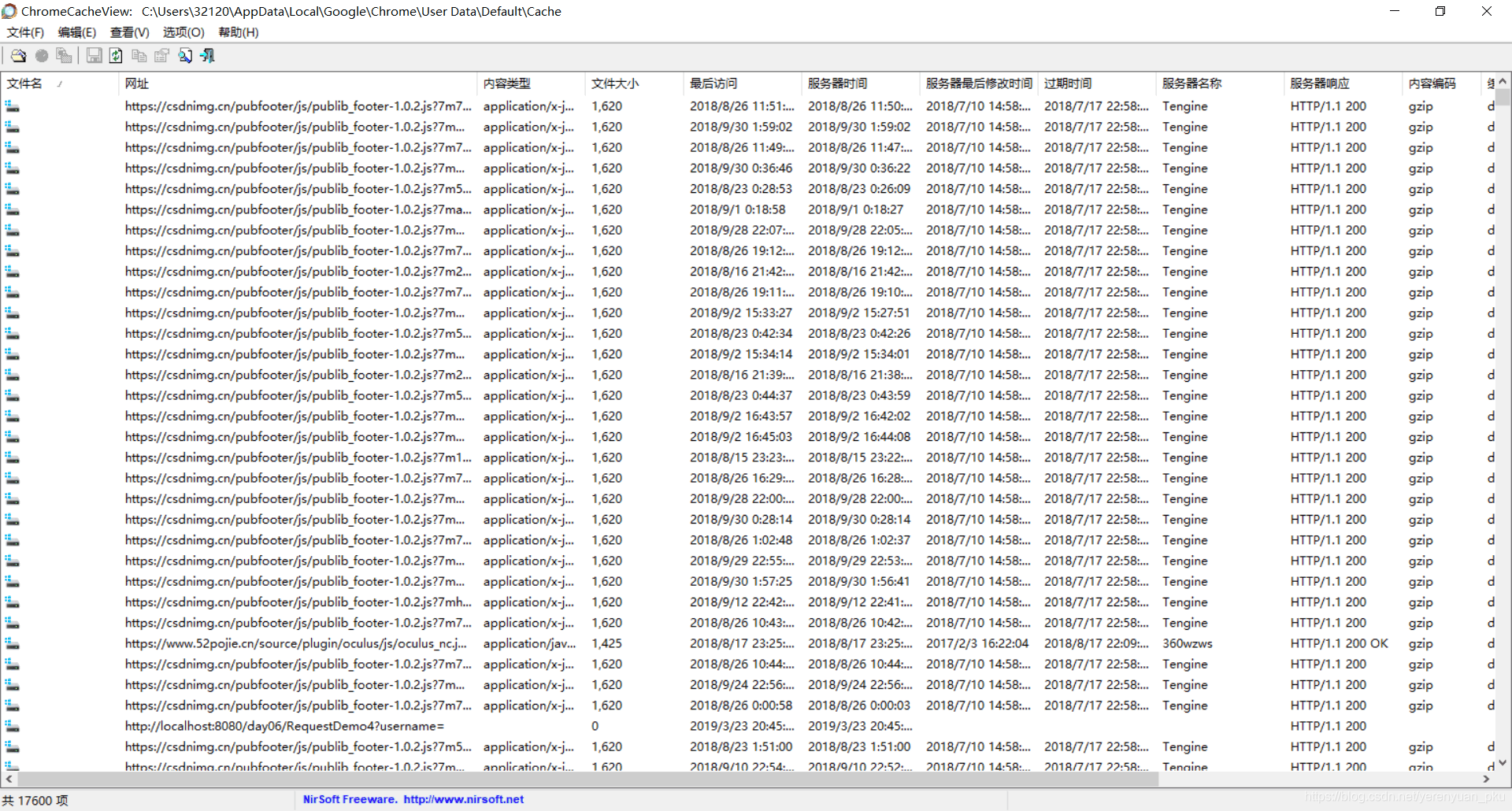Click the horizontal scrollbar thumb
Screen dimensions: 1512x811
click(x=587, y=779)
